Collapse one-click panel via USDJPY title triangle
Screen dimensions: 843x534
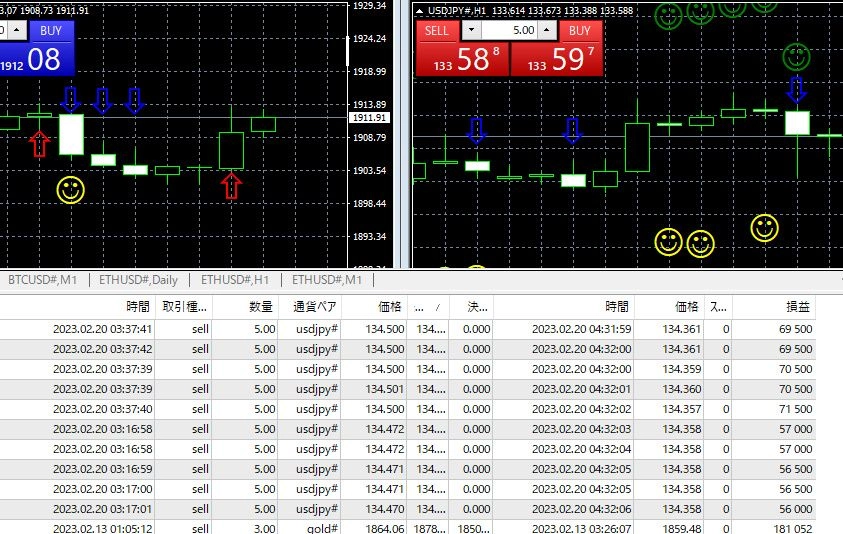point(418,11)
